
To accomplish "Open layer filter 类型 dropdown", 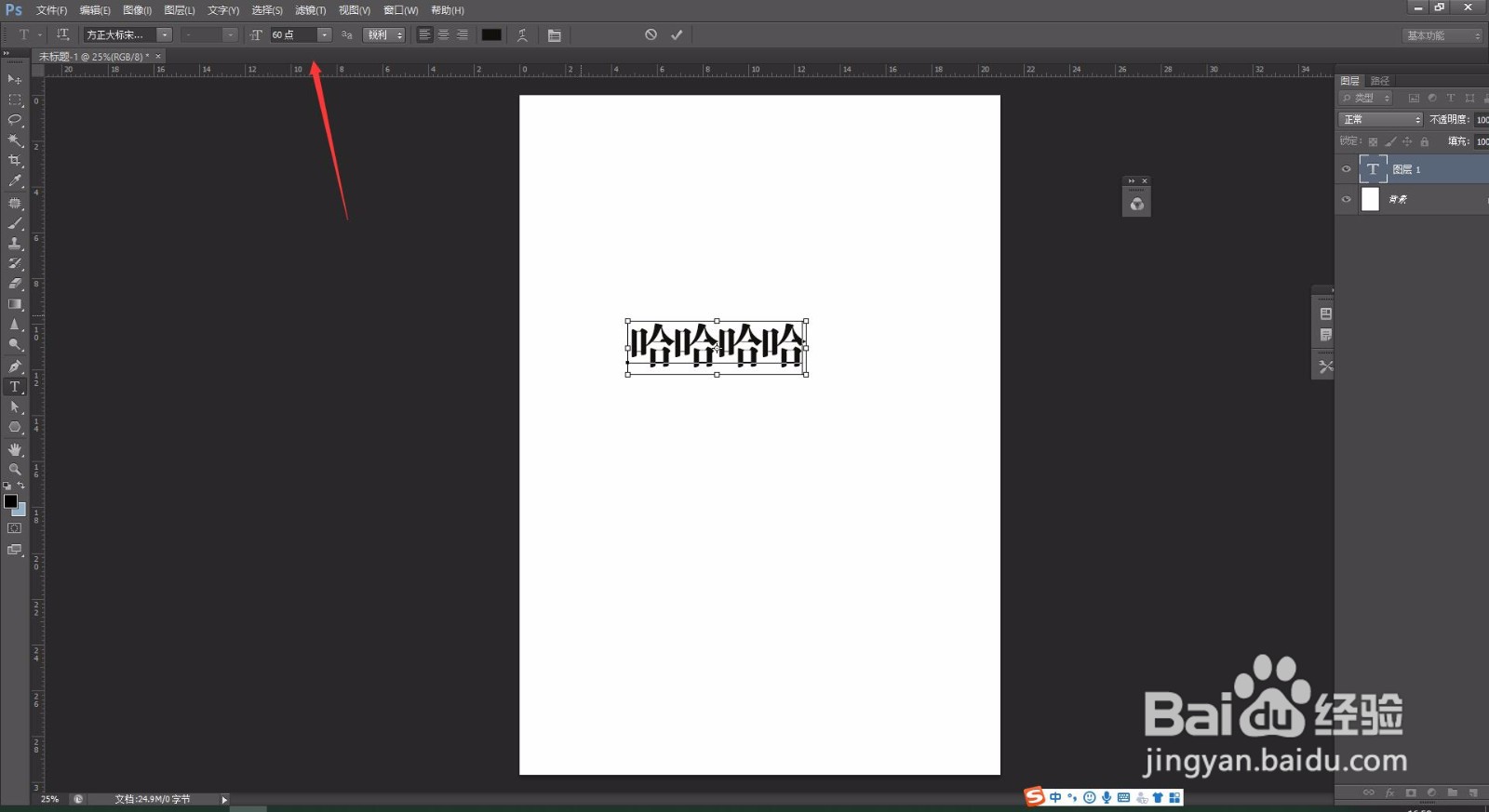I will pos(1366,98).
